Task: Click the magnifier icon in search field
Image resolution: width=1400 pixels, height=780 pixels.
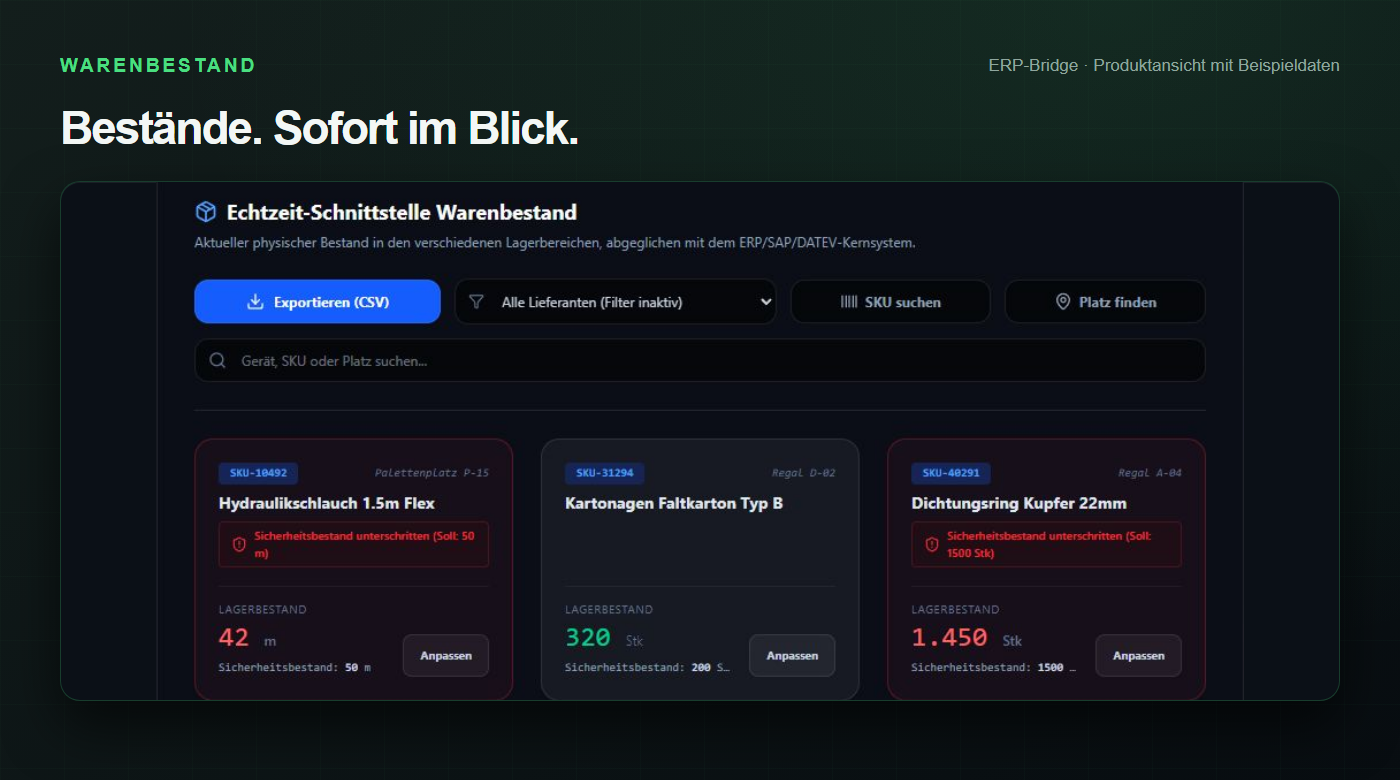Action: point(217,361)
